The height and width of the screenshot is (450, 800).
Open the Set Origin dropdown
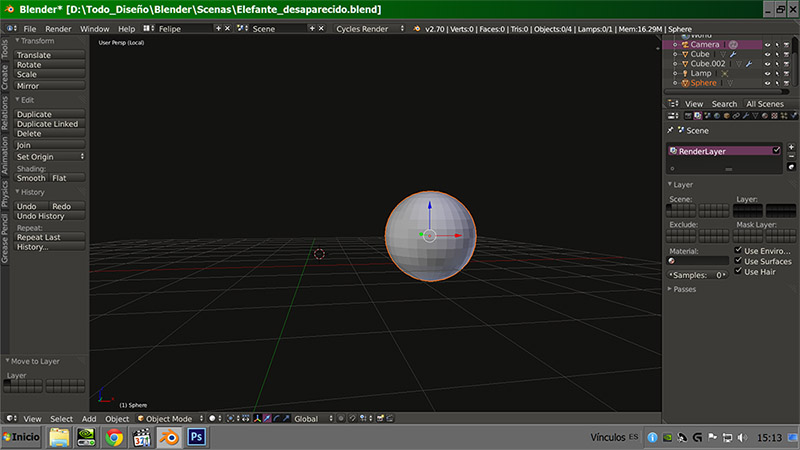tap(49, 157)
